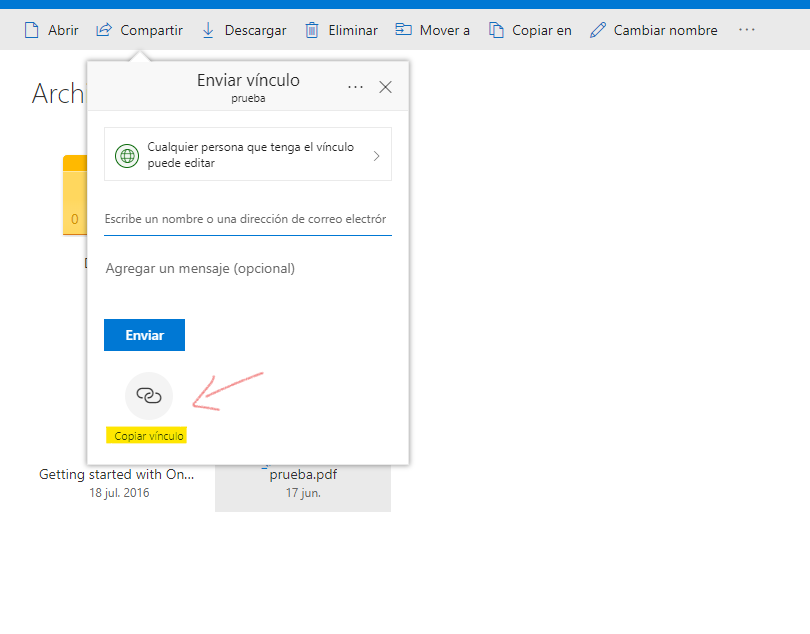Click the Copiar en pages icon
This screenshot has width=810, height=634.
(496, 30)
